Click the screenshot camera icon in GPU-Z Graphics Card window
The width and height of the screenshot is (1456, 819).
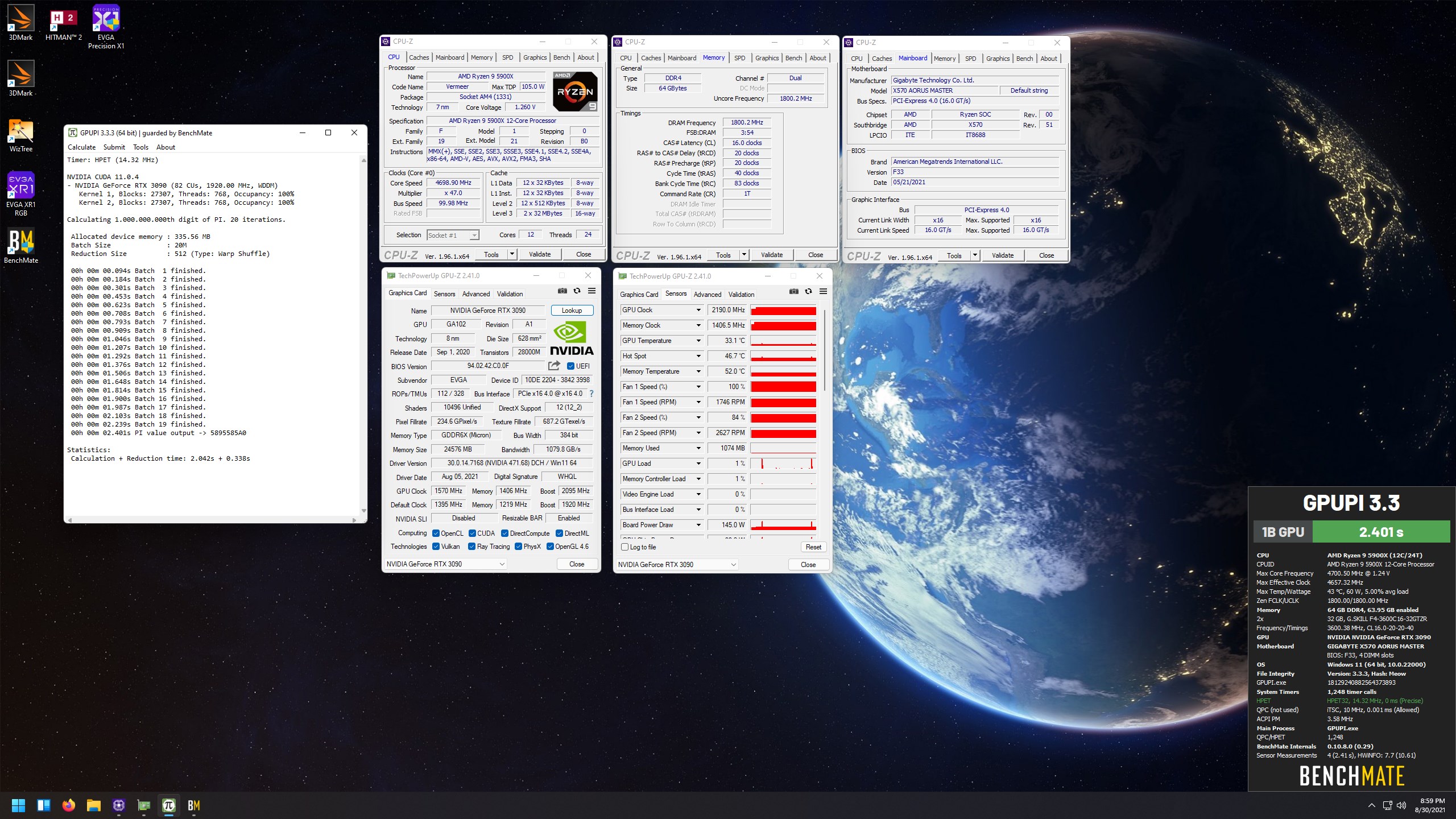click(x=562, y=291)
